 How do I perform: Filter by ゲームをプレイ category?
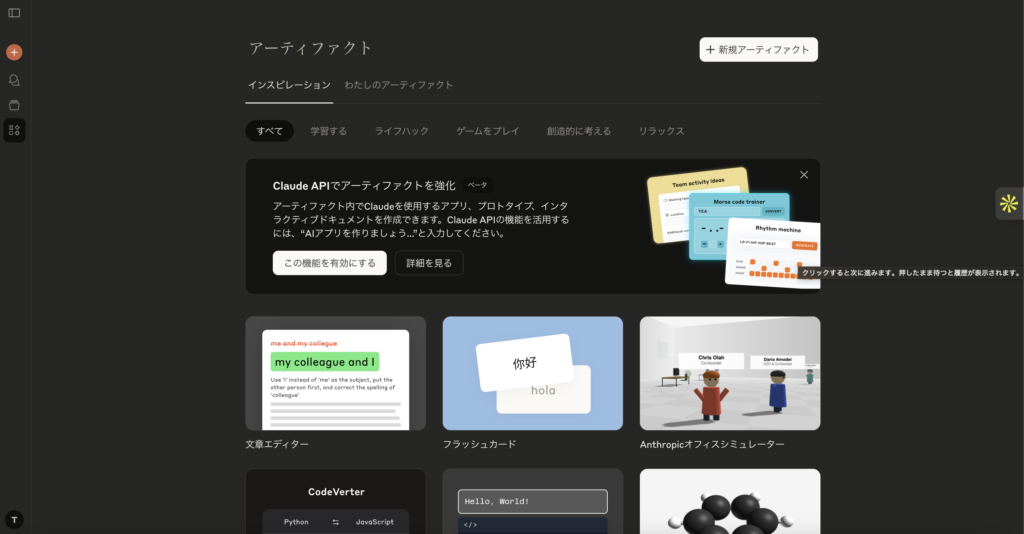pyautogui.click(x=487, y=131)
